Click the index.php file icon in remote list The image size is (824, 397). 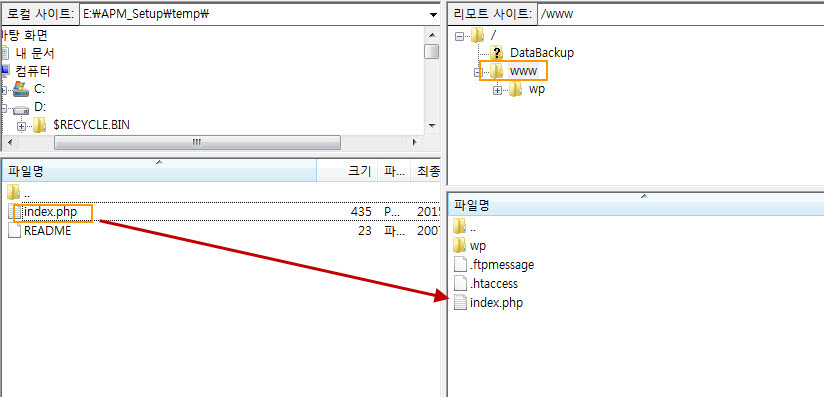pos(460,303)
